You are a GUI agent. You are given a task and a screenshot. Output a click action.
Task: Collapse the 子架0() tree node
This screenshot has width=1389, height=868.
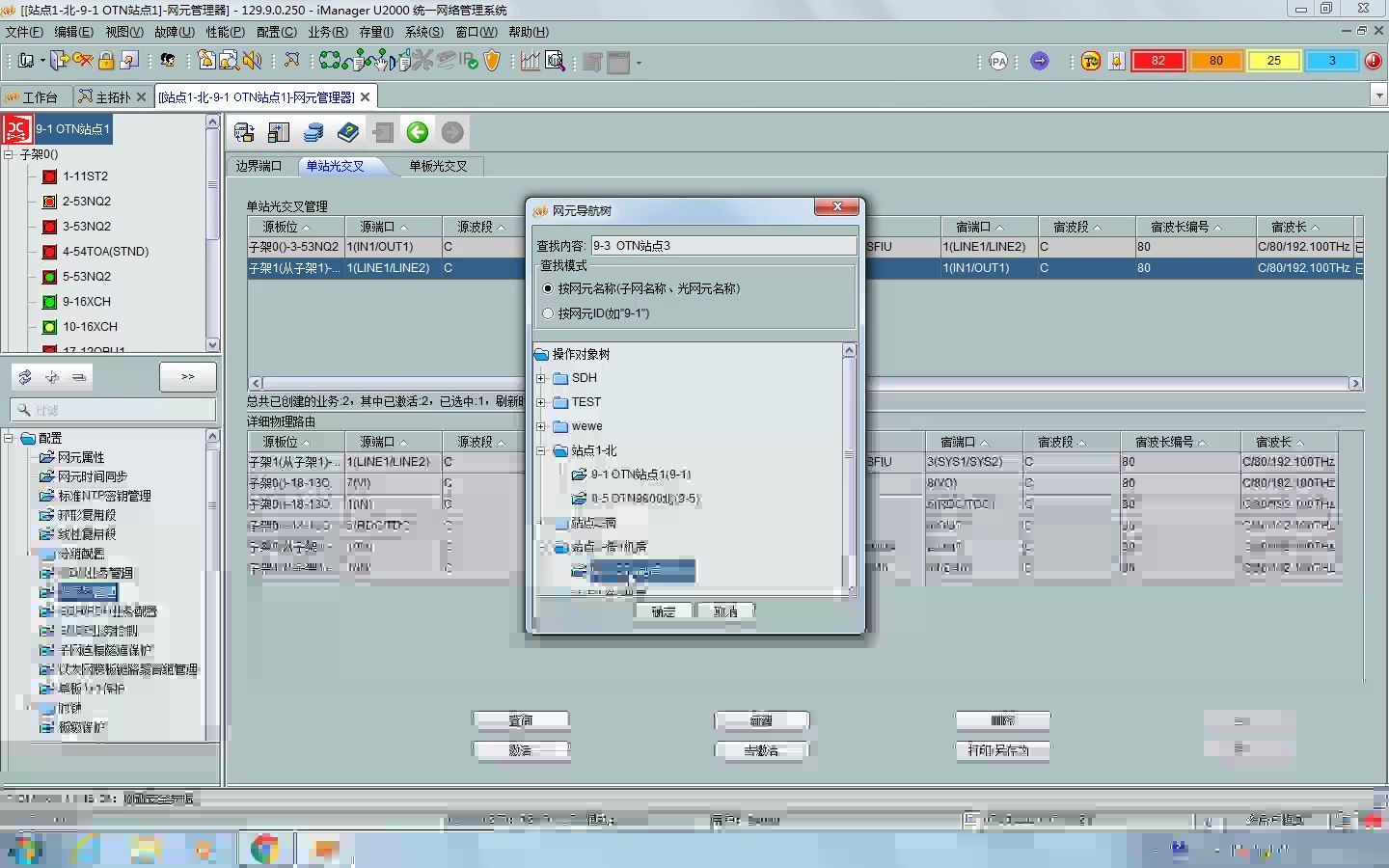pyautogui.click(x=9, y=154)
